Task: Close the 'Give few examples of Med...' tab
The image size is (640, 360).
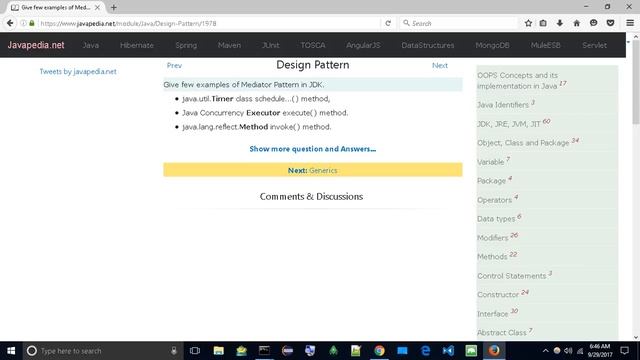Action: pyautogui.click(x=97, y=7)
